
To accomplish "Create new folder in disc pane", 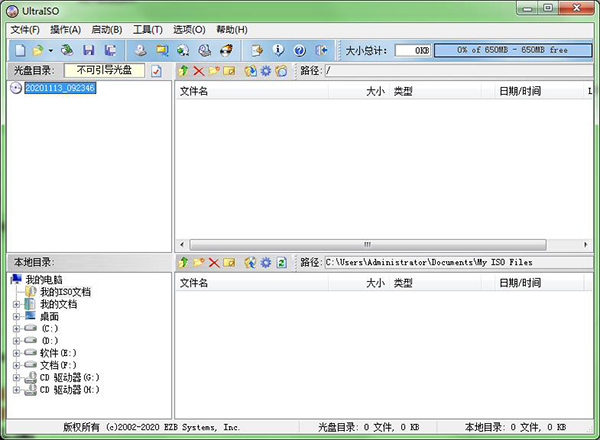I will pyautogui.click(x=214, y=71).
